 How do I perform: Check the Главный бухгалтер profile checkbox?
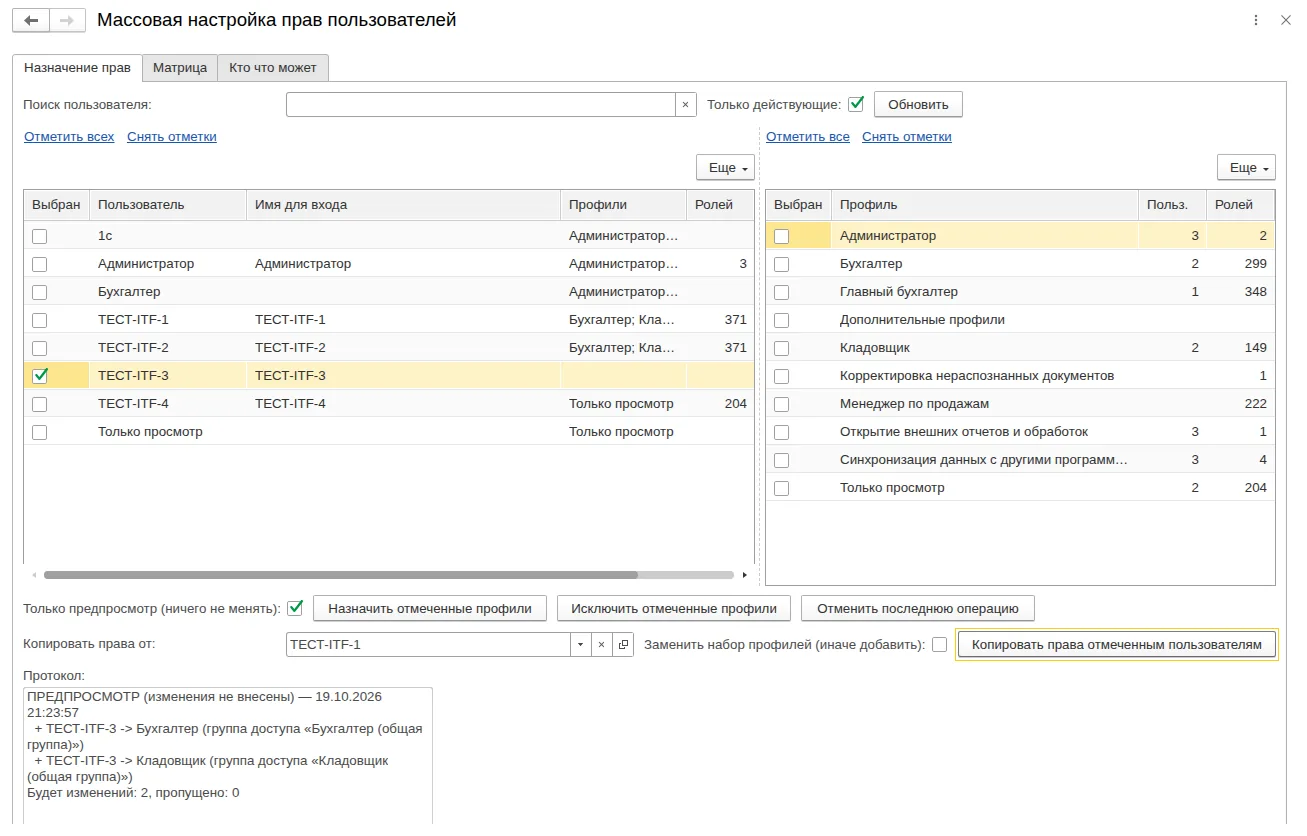coord(782,292)
